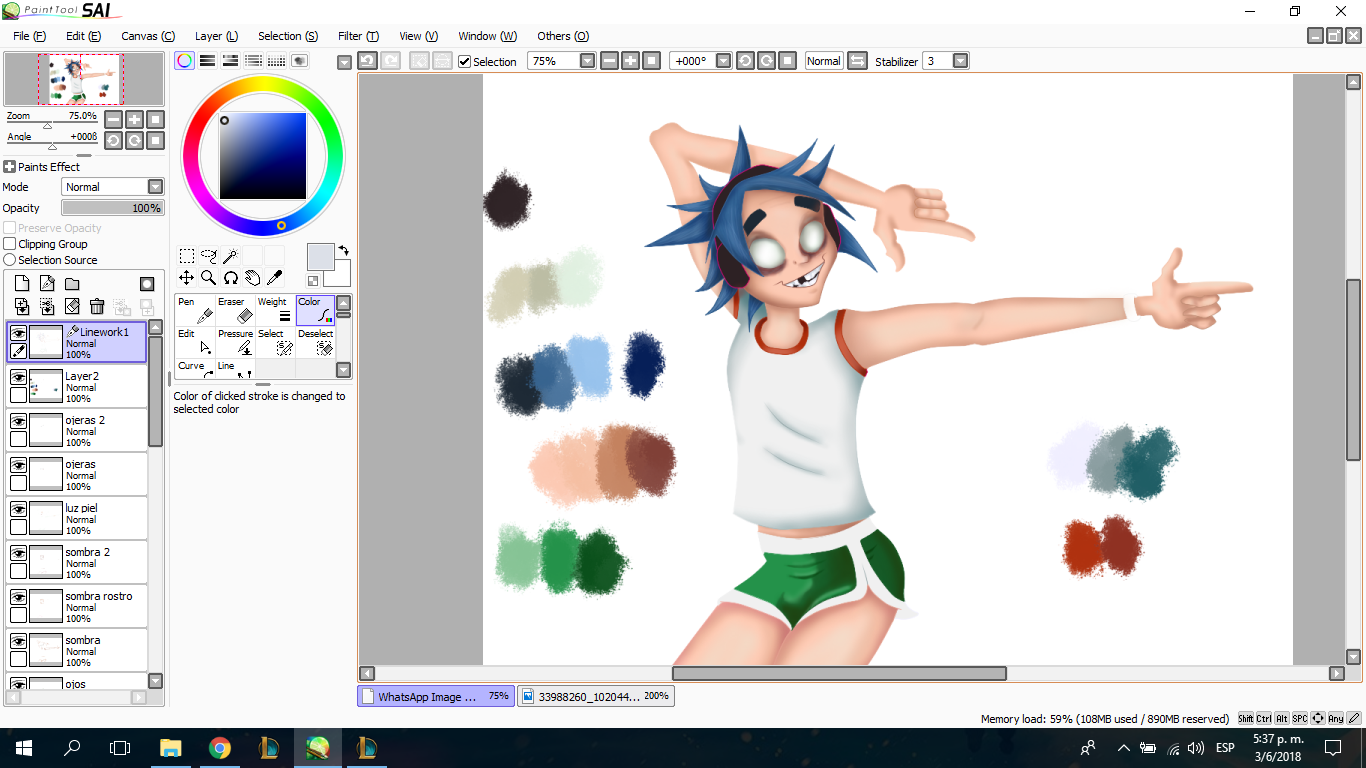Select the Rotate view tool
Image resolution: width=1366 pixels, height=768 pixels.
[230, 278]
